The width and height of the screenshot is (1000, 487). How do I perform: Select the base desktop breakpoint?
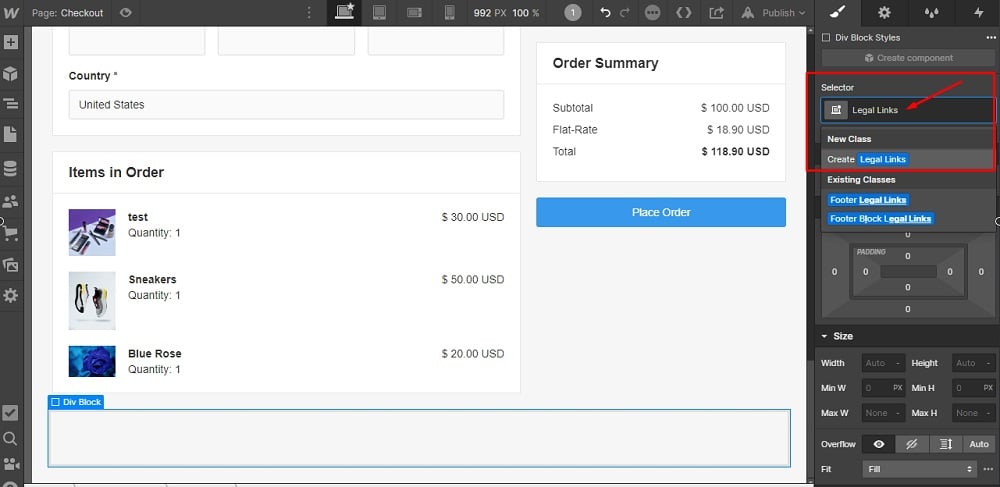pyautogui.click(x=344, y=12)
